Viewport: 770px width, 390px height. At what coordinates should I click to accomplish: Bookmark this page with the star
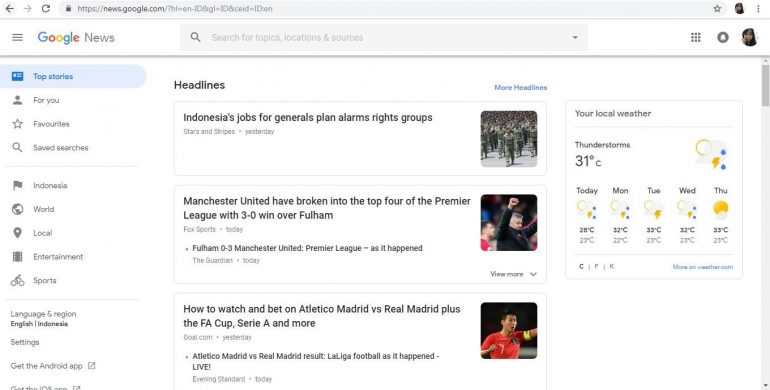tap(717, 8)
